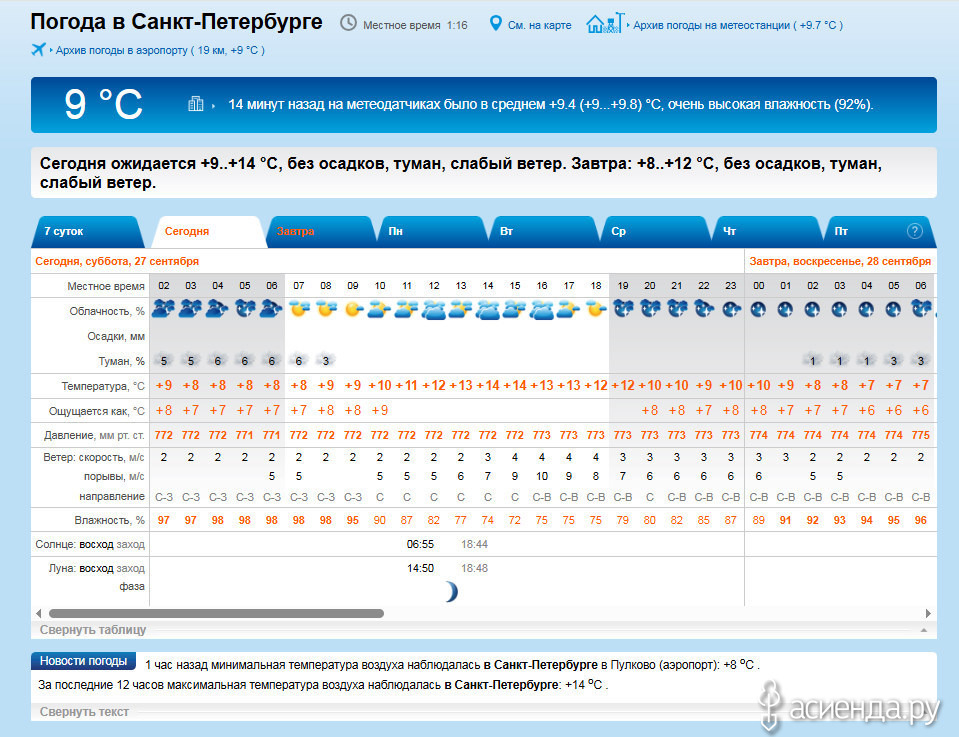
Task: Click the clear night icon for hour 00 tomorrow
Action: coord(758,310)
